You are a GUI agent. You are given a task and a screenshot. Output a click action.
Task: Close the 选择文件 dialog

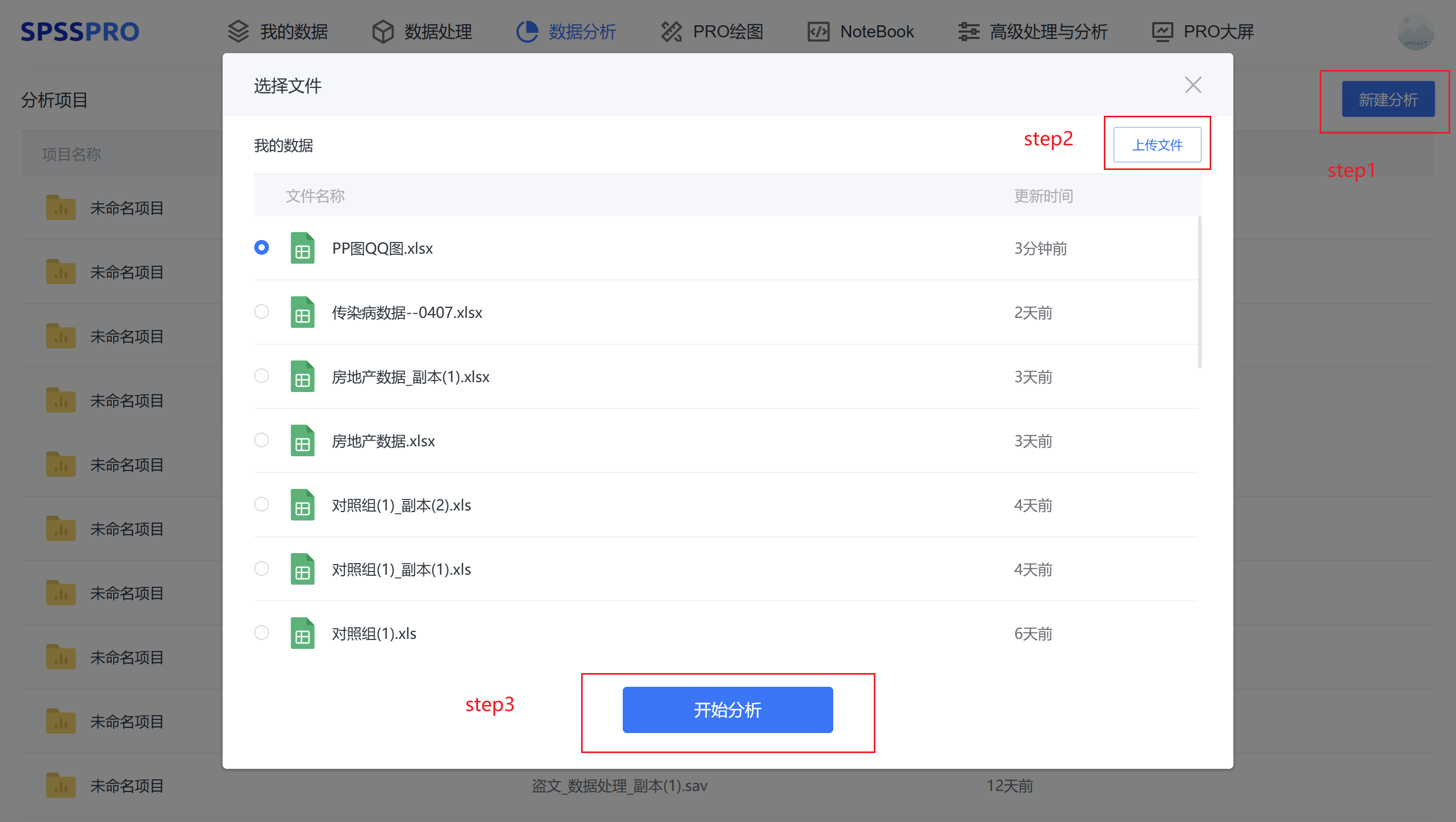[1193, 85]
